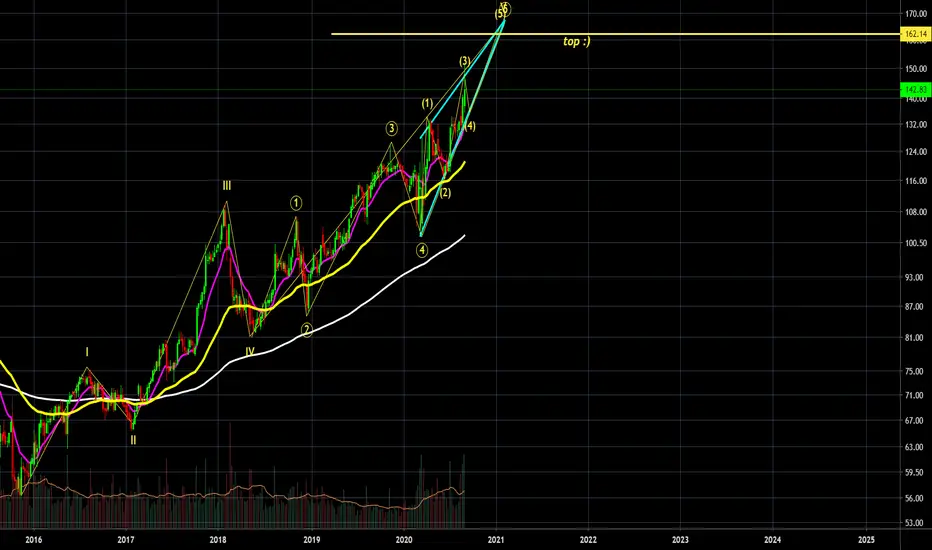The image size is (932, 550).
Task: Click the 2023 year label on time axis
Action: (x=680, y=540)
